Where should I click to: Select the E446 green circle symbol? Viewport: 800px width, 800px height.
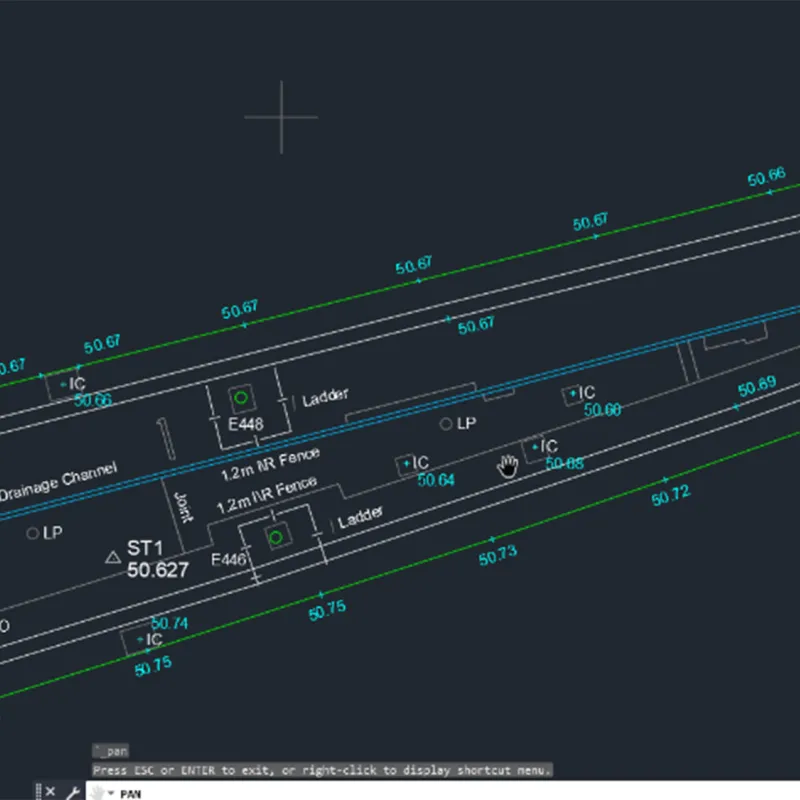coord(276,537)
